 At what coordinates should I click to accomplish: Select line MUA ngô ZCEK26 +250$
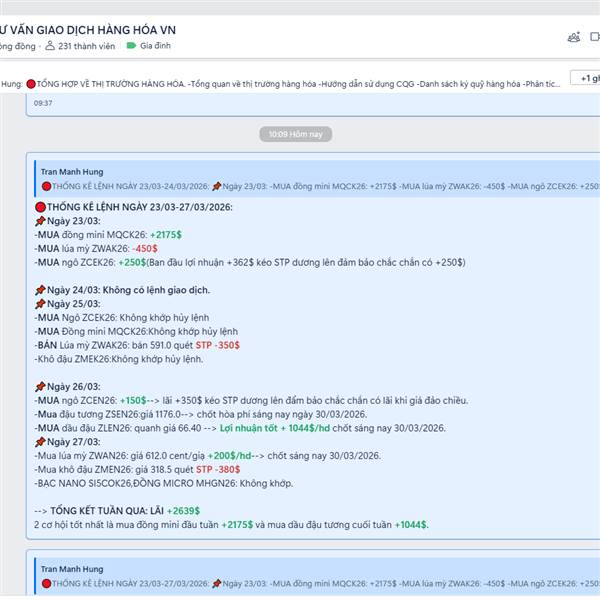click(250, 262)
